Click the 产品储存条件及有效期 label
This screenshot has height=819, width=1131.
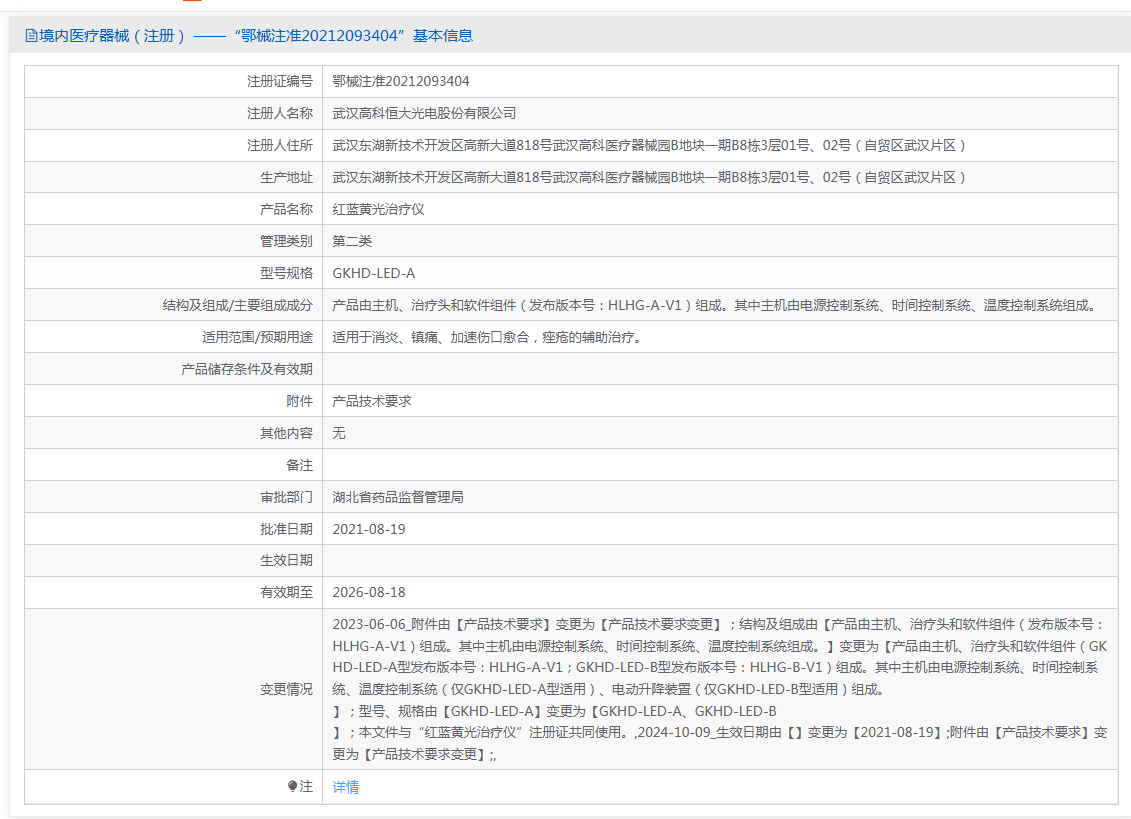pos(247,369)
